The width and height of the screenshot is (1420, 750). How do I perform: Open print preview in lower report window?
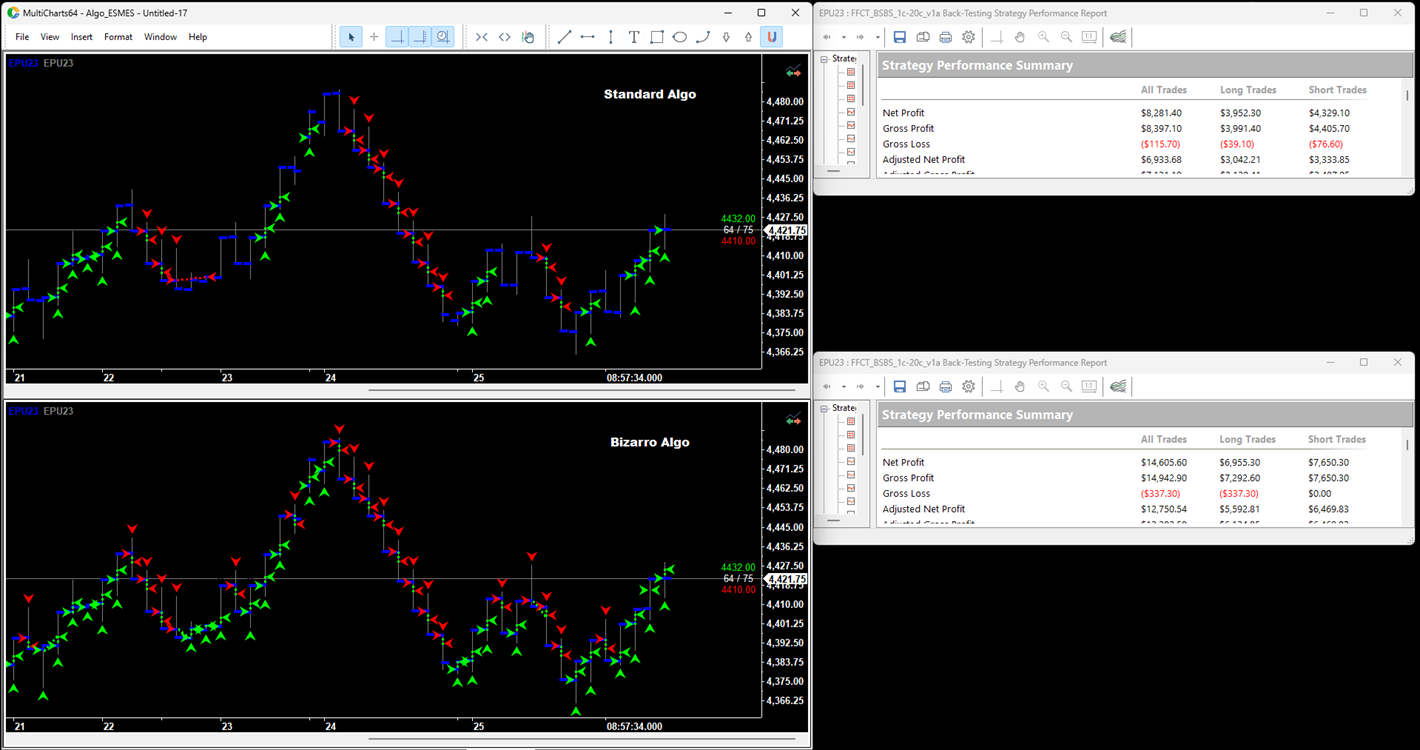pyautogui.click(x=922, y=386)
